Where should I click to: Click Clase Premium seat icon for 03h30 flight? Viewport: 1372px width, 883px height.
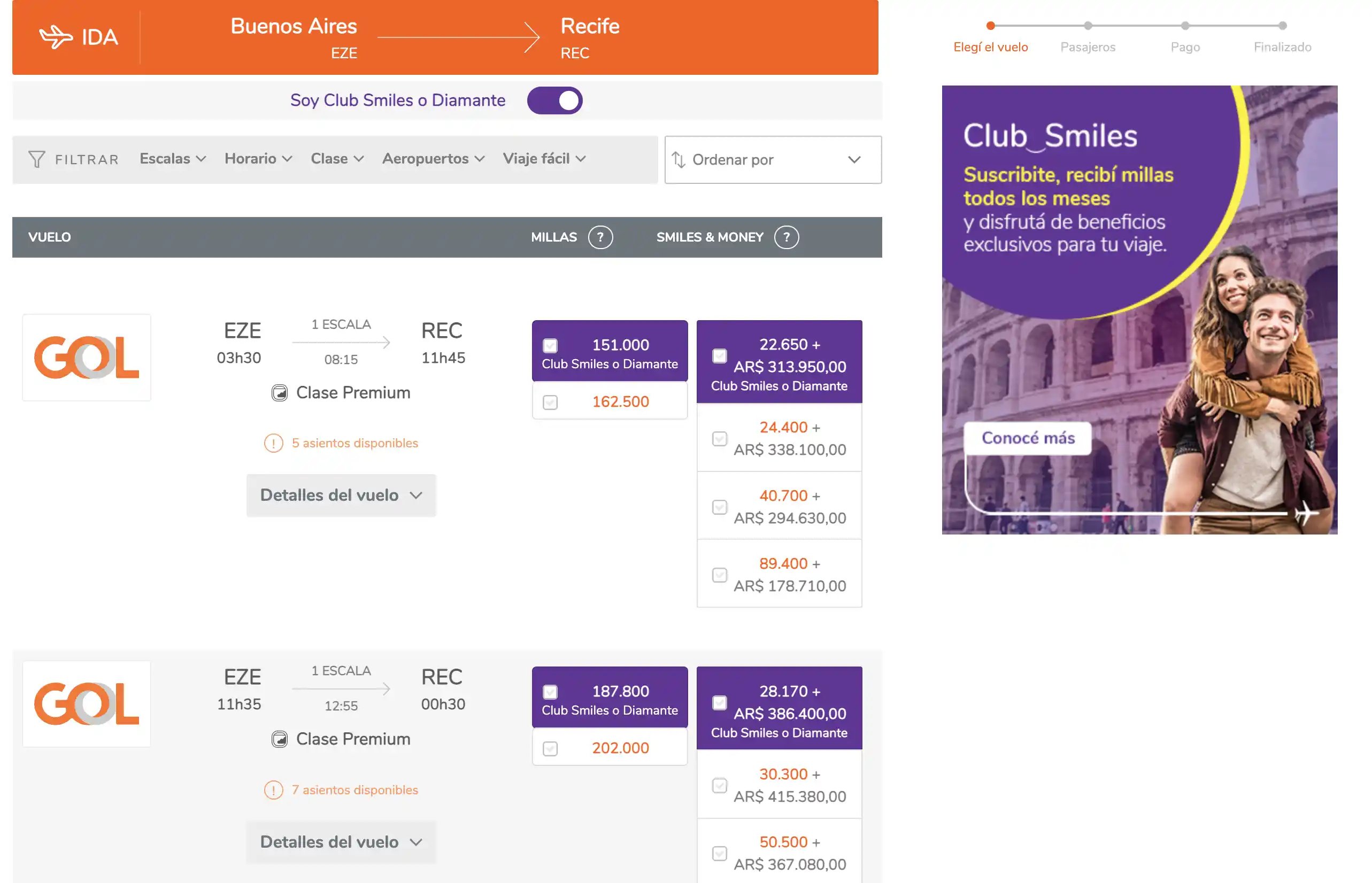[279, 393]
